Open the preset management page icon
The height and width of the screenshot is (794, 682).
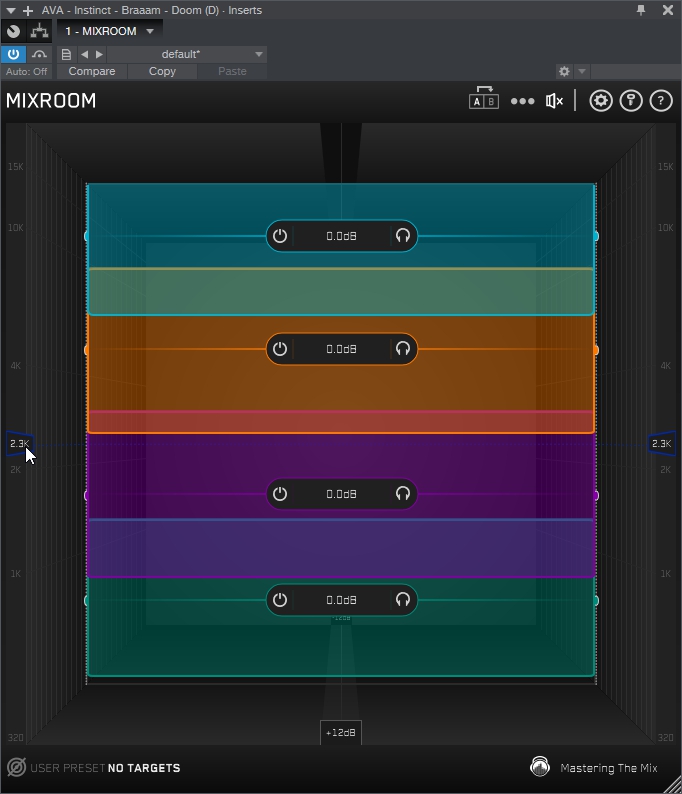tap(66, 54)
